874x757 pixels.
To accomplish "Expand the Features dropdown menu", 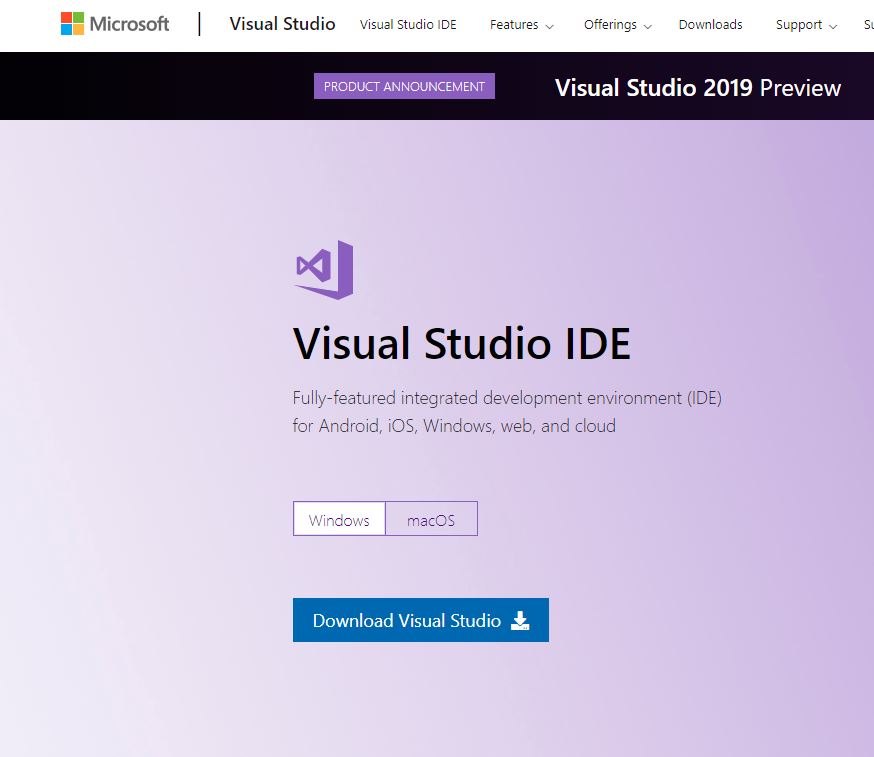I will point(522,25).
